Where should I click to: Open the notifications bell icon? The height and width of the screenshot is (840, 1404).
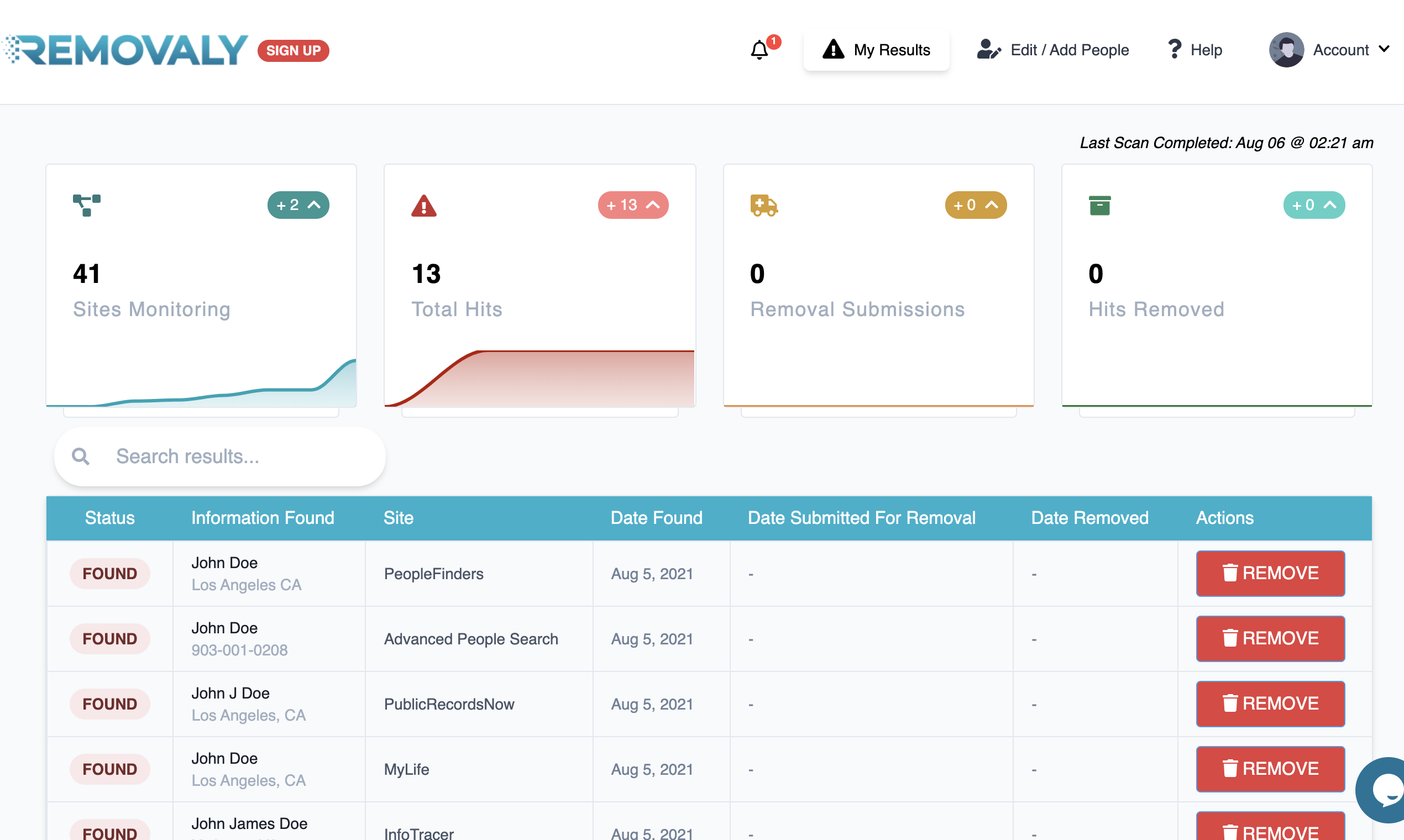click(759, 50)
